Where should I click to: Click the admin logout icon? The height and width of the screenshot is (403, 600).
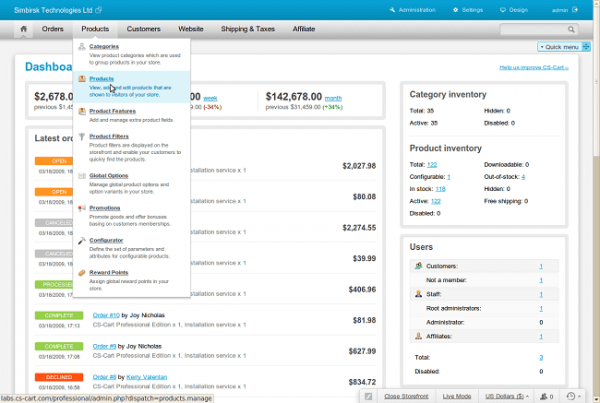click(575, 10)
